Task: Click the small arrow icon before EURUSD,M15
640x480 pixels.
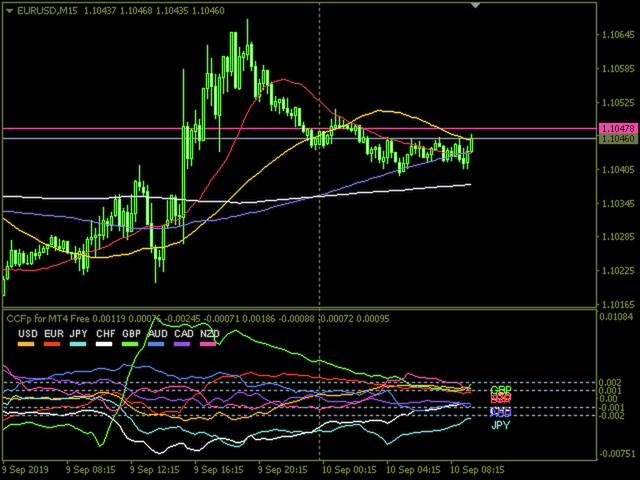Action: click(x=8, y=11)
